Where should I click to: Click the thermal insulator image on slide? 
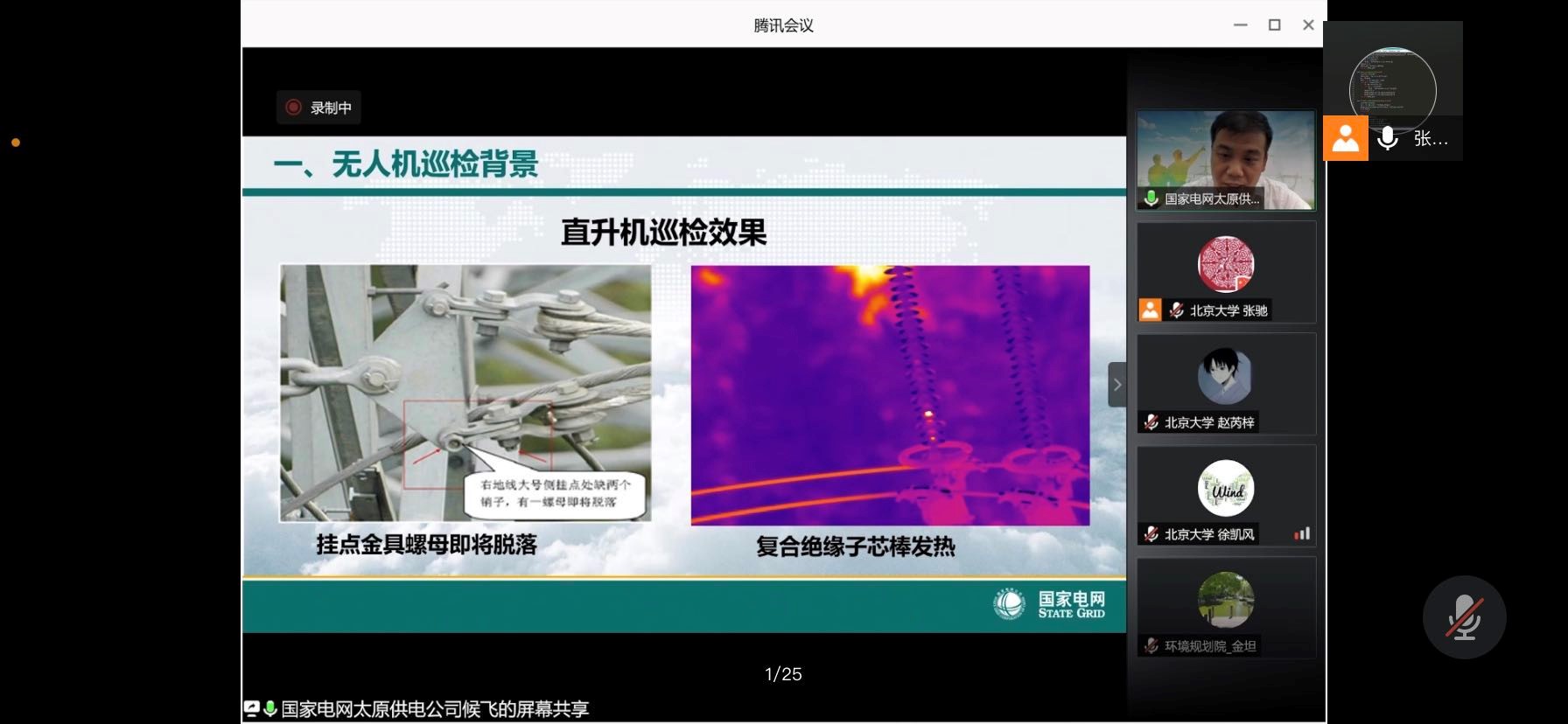(890, 395)
